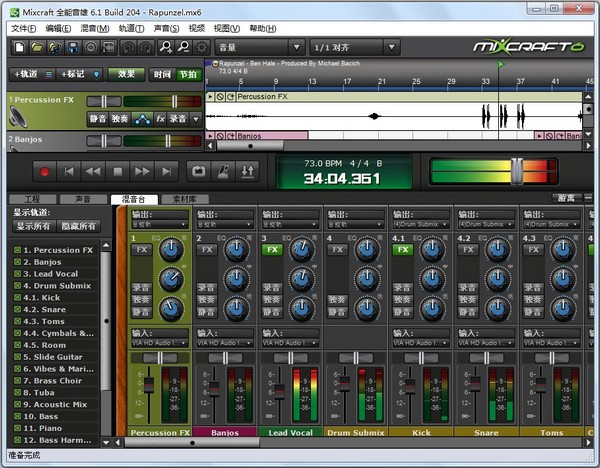
Task: Toggle visibility checkbox for 8. Tuba
Action: coord(17,392)
